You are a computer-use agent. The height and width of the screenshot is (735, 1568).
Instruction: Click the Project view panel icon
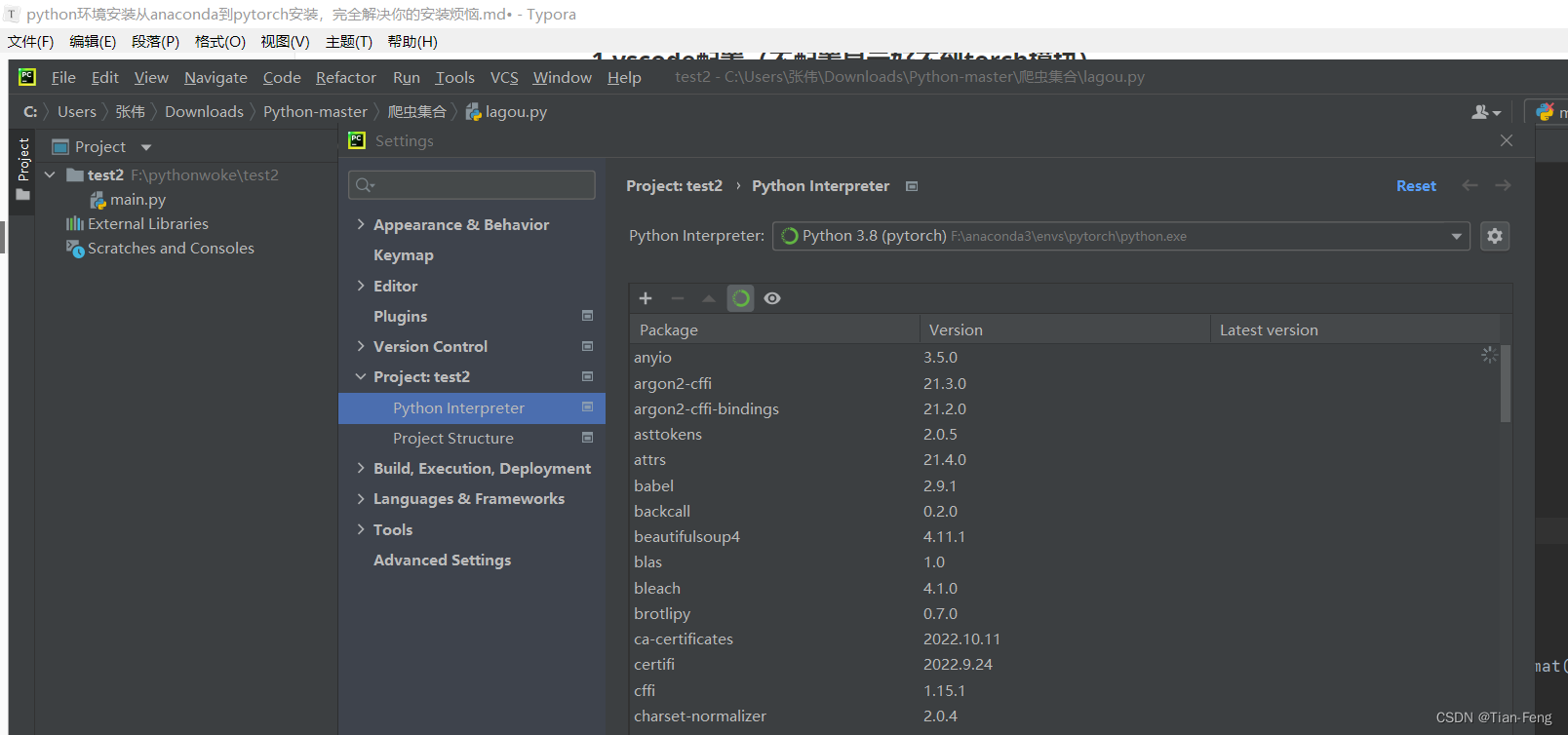pos(60,147)
